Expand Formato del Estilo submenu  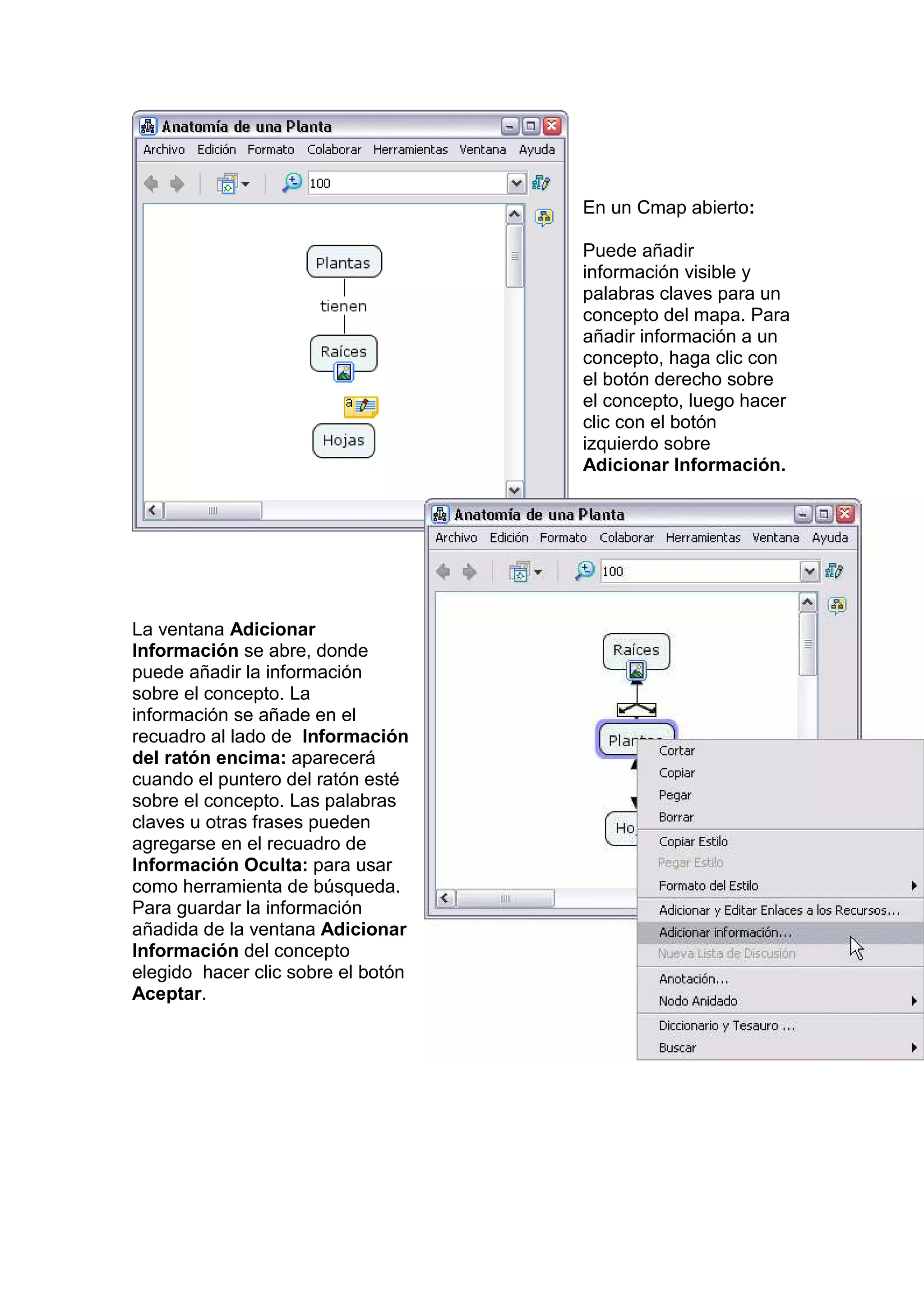coord(780,886)
